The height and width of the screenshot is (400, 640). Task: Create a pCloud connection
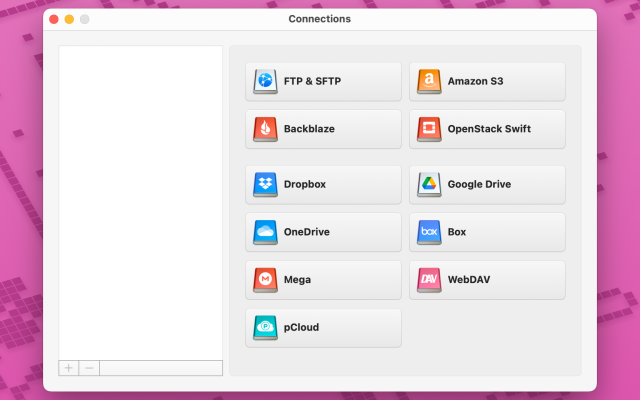(323, 327)
